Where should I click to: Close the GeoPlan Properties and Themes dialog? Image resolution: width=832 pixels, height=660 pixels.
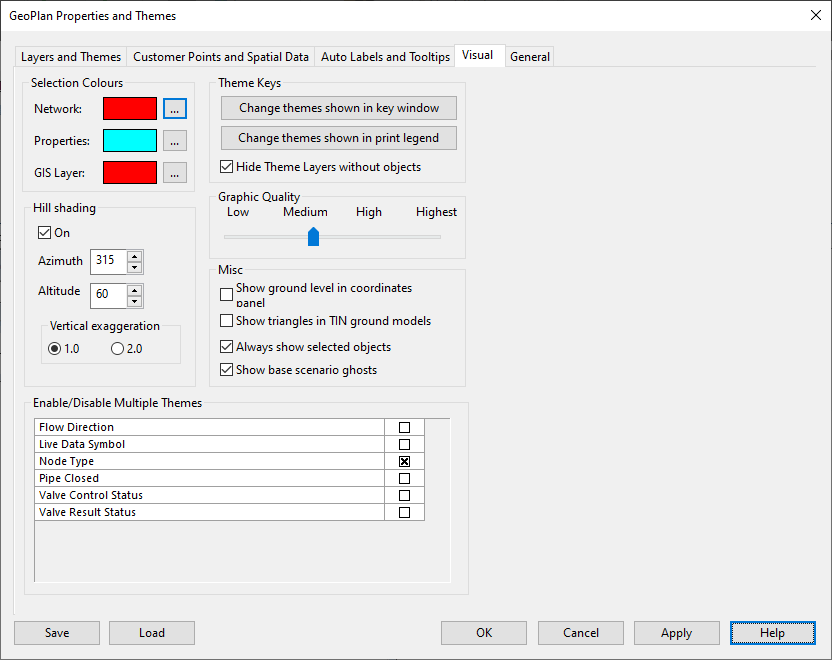[816, 15]
